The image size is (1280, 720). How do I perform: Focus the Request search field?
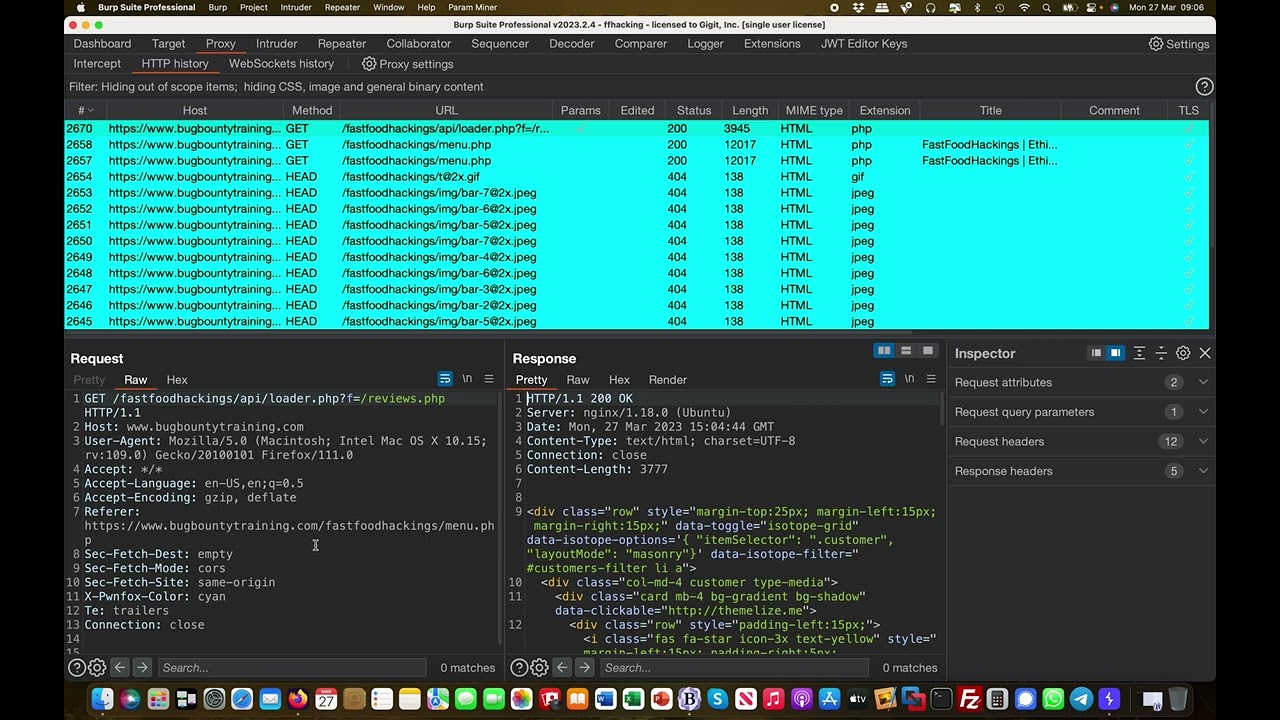[293, 668]
